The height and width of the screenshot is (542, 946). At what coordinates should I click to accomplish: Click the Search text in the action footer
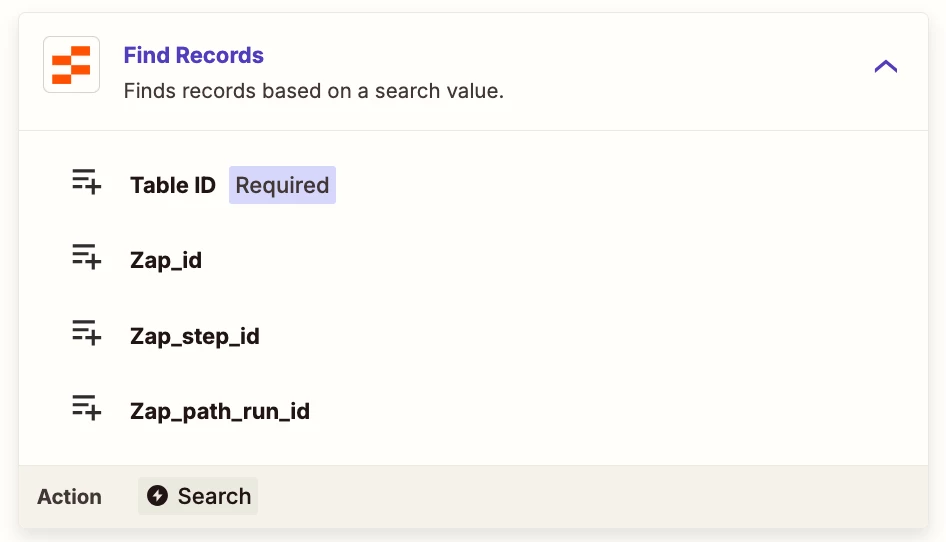(x=214, y=497)
